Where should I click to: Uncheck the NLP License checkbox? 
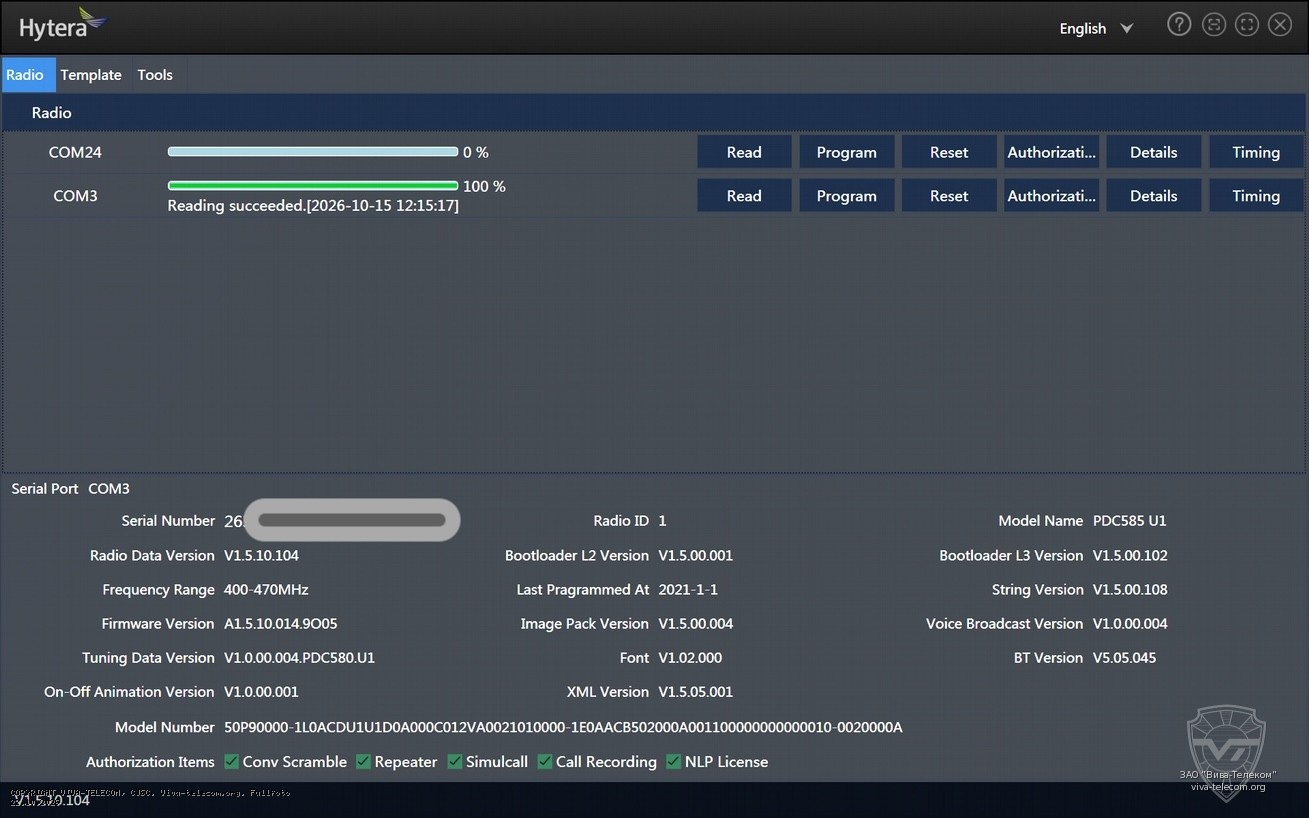674,762
